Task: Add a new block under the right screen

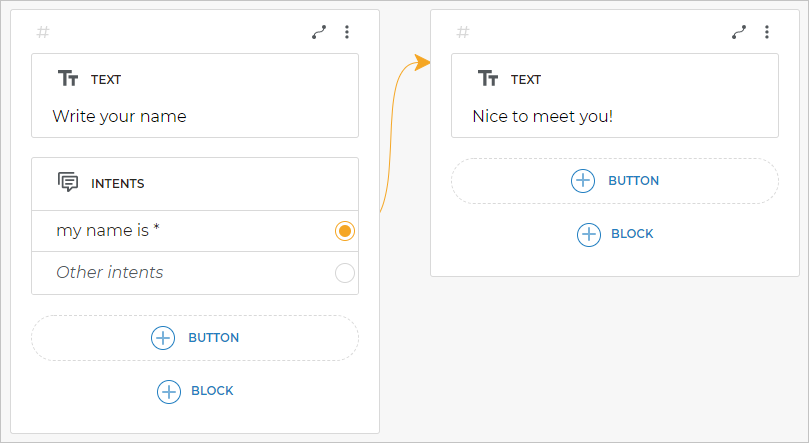Action: point(615,234)
